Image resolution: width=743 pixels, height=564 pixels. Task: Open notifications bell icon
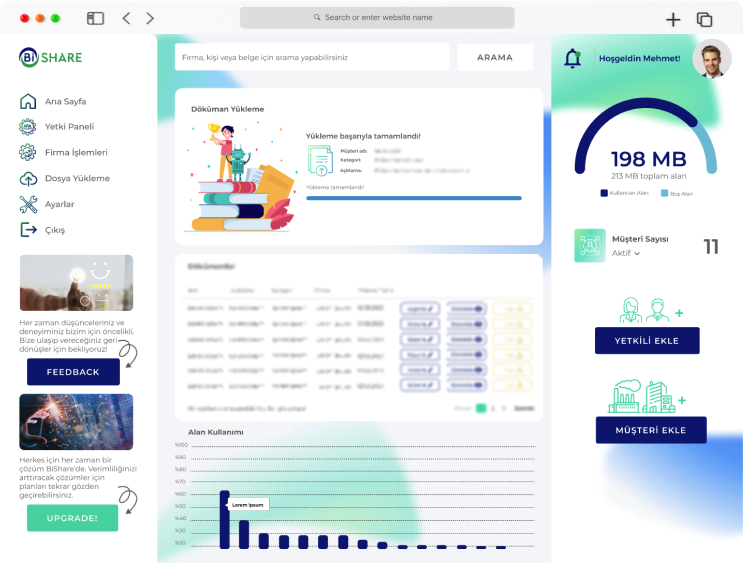click(572, 58)
